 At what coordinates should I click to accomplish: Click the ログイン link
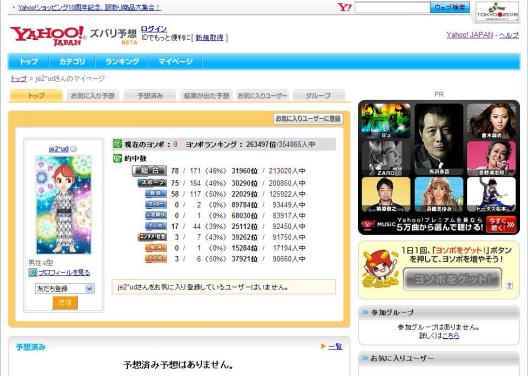pos(154,29)
